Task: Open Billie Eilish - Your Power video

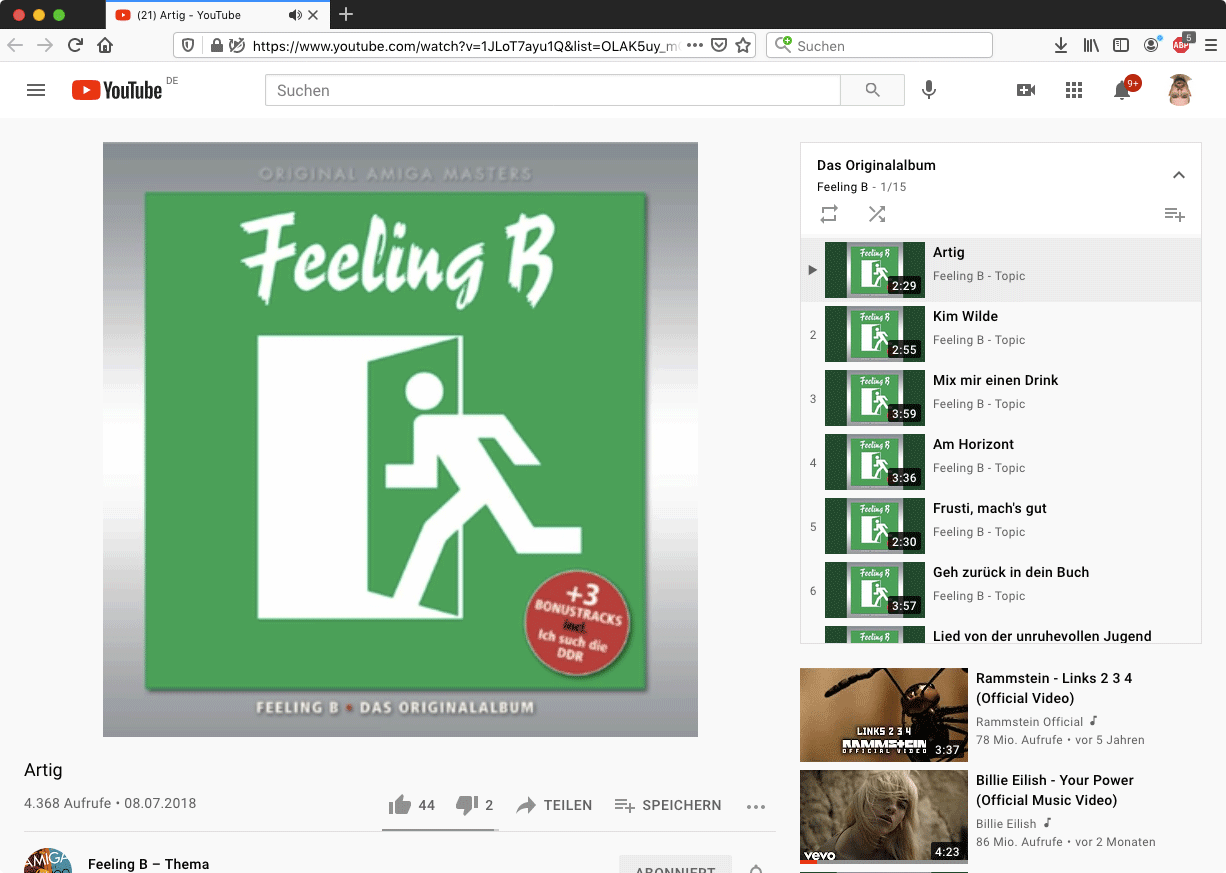Action: (1055, 790)
